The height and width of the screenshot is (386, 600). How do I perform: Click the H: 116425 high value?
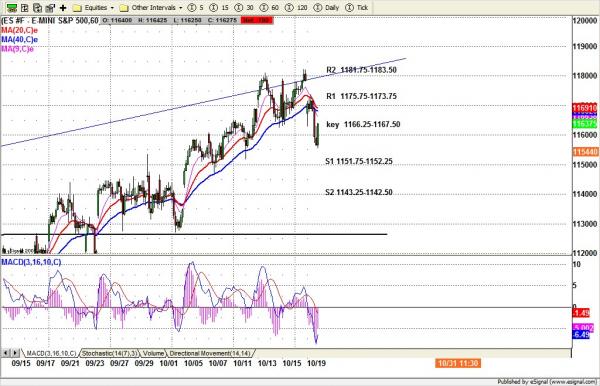(x=152, y=20)
